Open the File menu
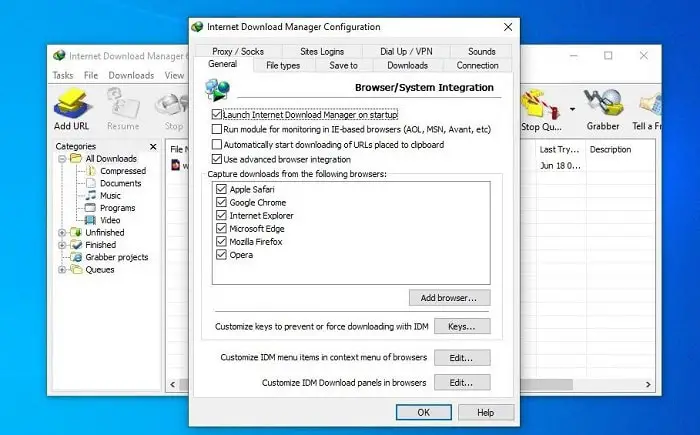This screenshot has width=700, height=435. tap(91, 75)
